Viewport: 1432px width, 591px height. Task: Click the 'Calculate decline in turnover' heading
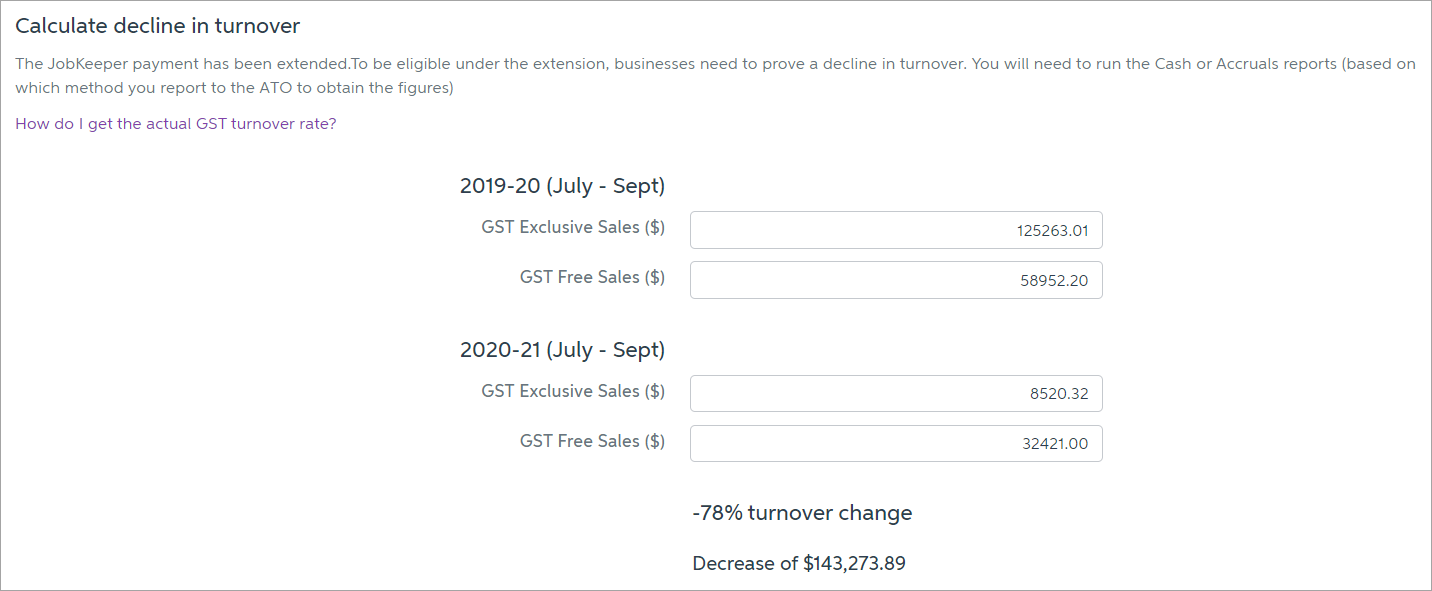pyautogui.click(x=158, y=26)
